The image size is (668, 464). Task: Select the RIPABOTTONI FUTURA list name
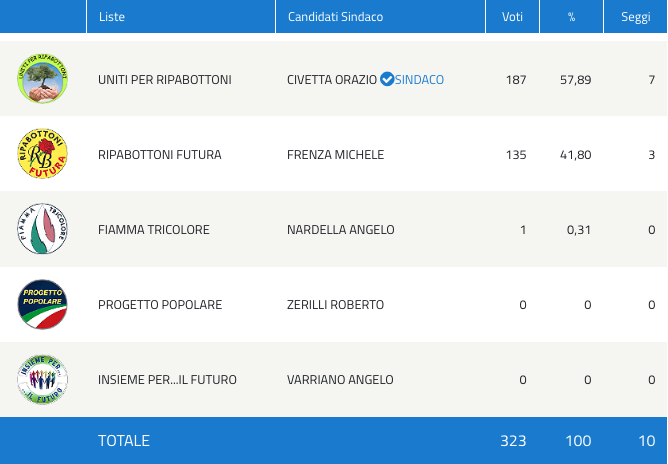tap(160, 155)
